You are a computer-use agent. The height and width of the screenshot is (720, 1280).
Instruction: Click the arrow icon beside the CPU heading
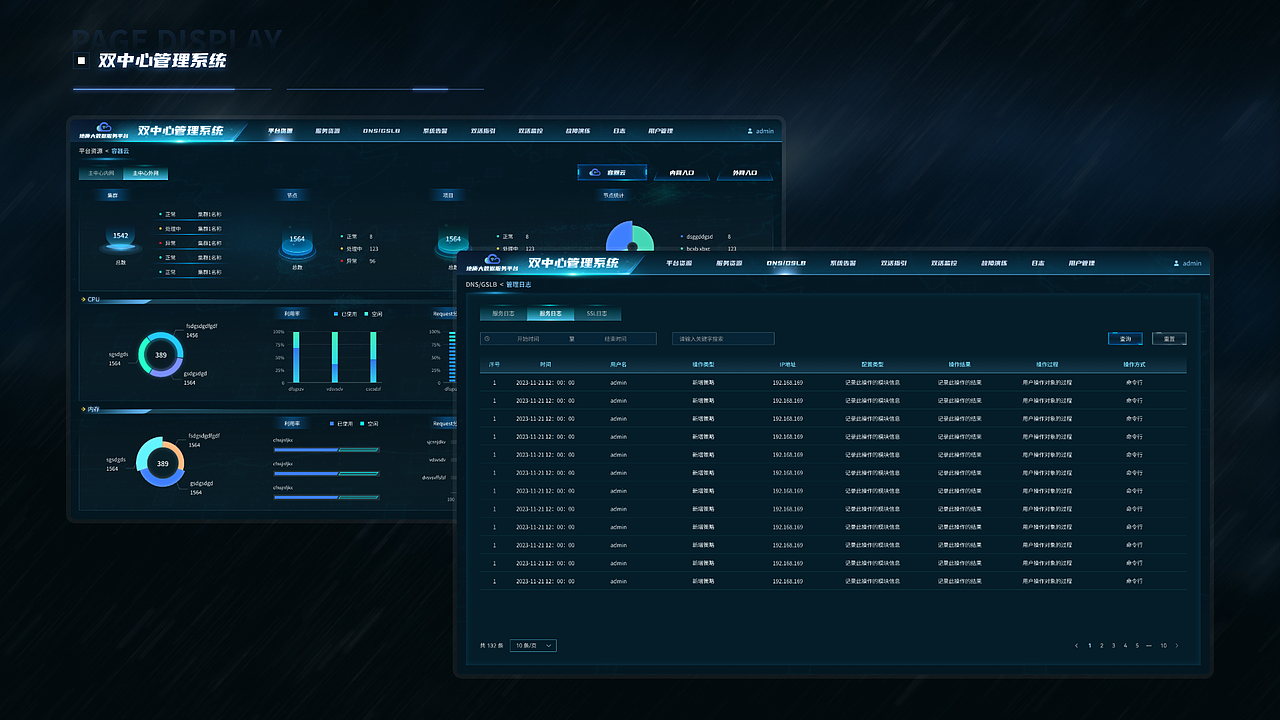pyautogui.click(x=83, y=299)
